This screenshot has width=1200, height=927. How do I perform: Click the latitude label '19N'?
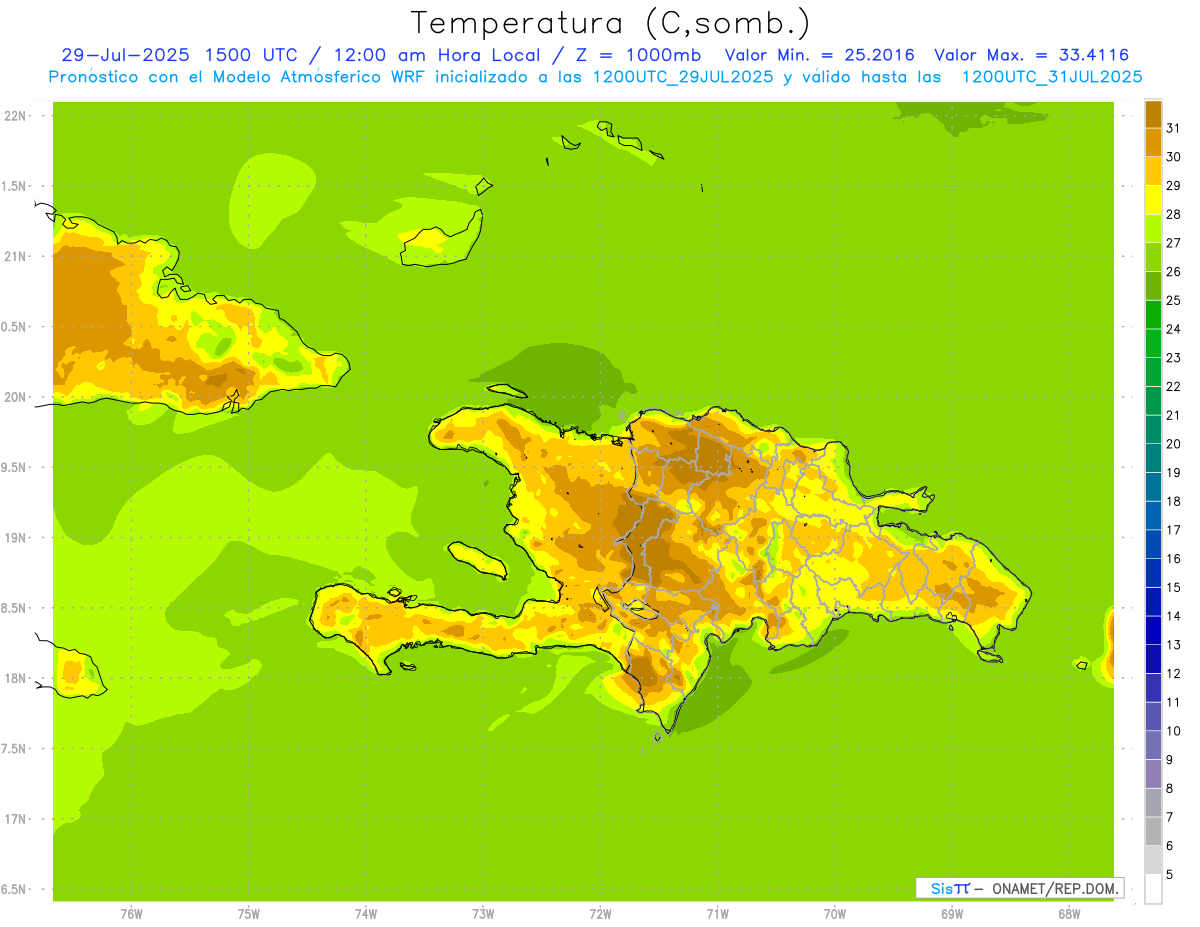point(15,538)
